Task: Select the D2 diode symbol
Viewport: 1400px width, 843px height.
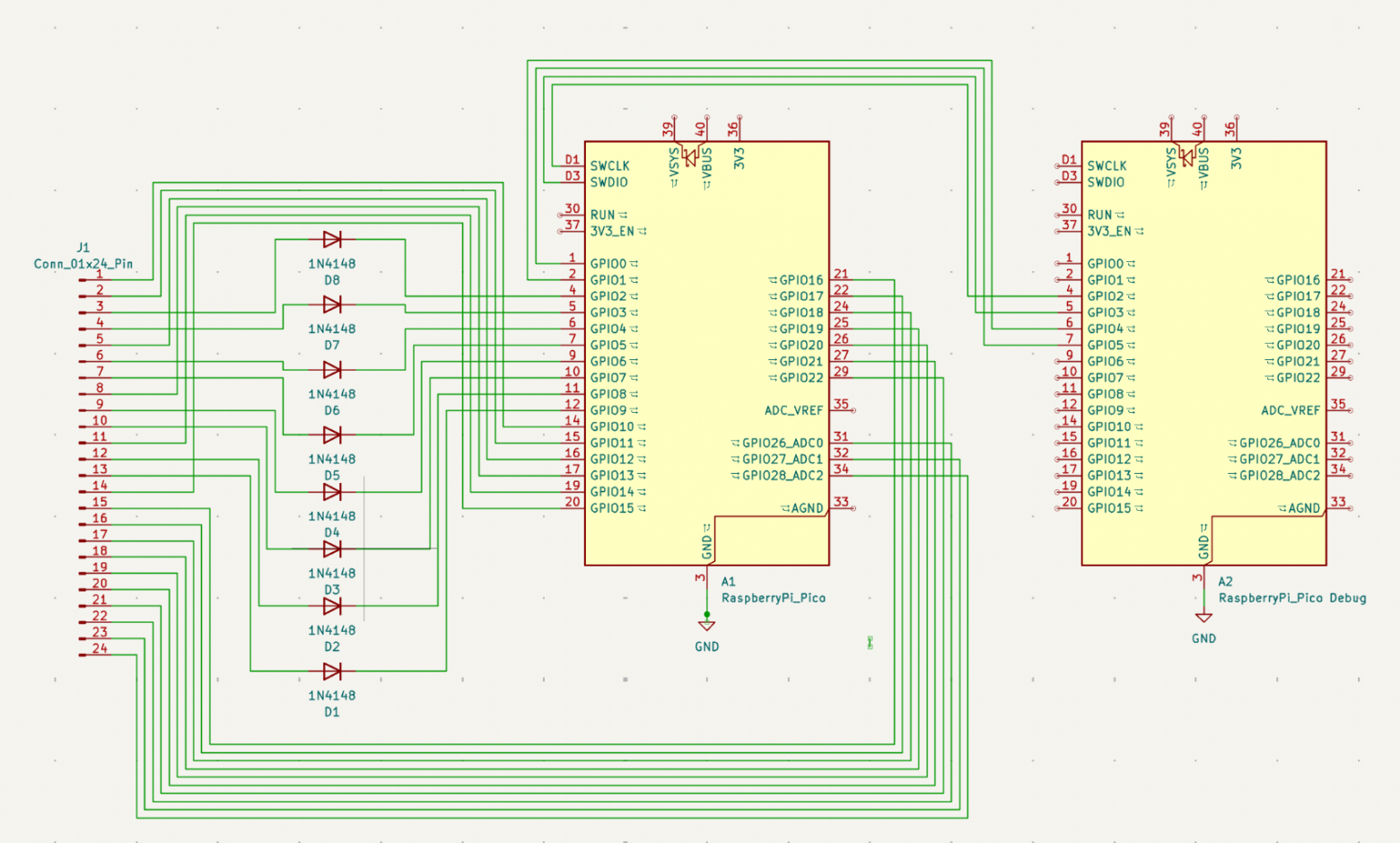Action: click(332, 606)
